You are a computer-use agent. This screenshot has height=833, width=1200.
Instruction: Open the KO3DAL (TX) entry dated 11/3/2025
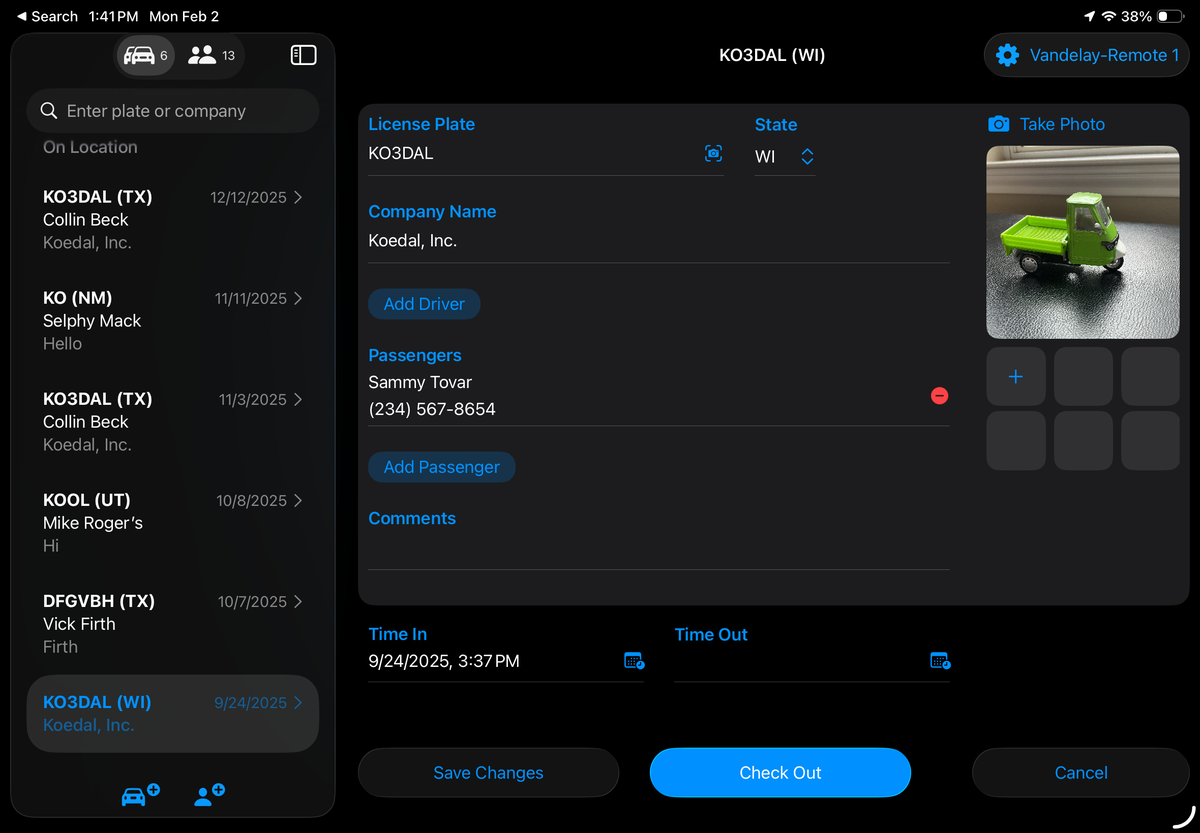pos(173,422)
